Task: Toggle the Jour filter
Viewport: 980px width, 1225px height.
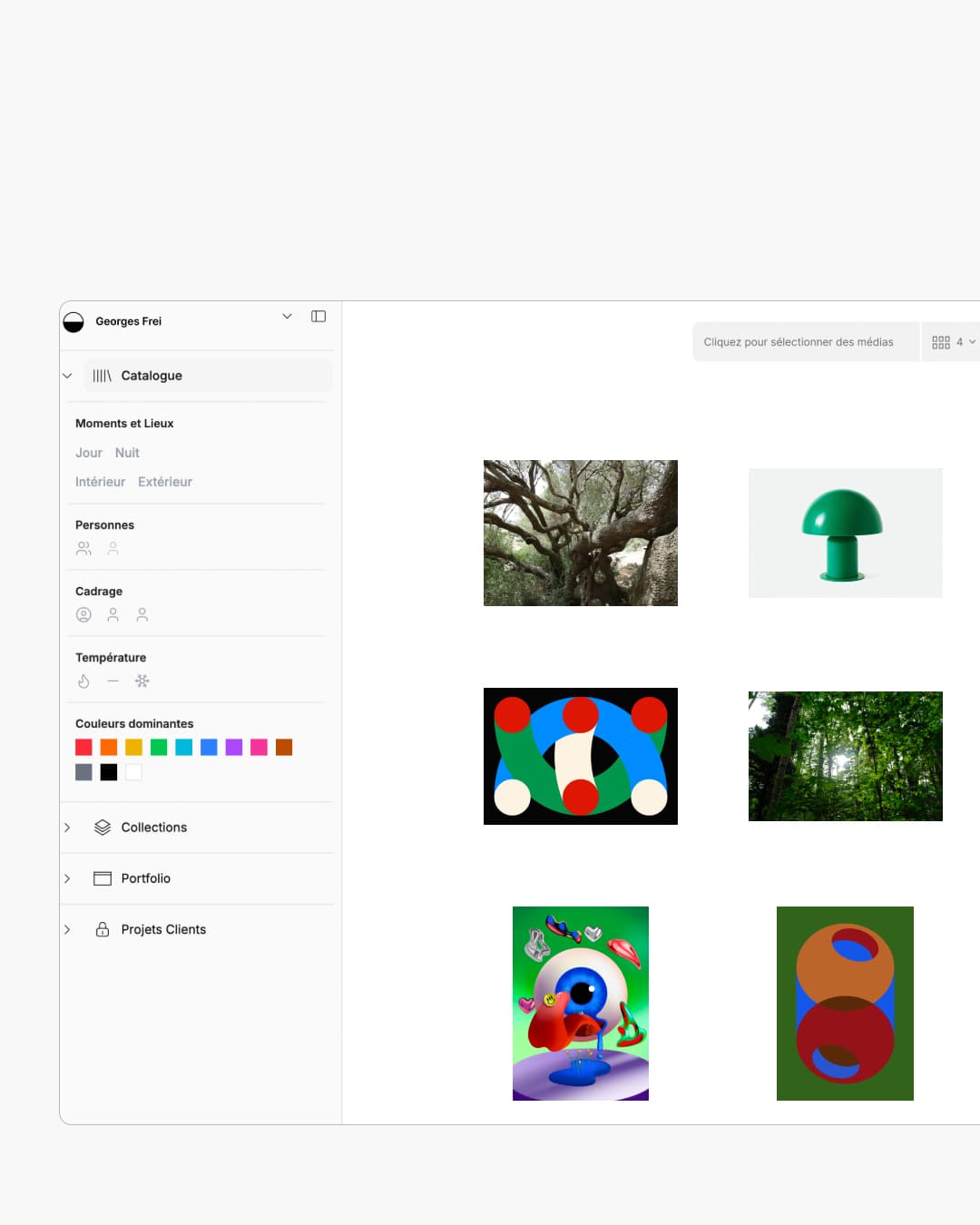Action: tap(89, 453)
